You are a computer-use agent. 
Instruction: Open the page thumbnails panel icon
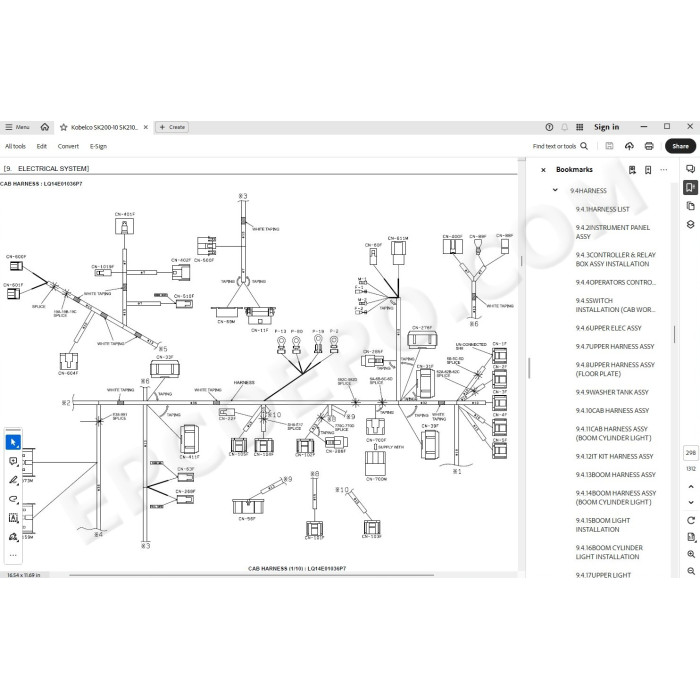tap(690, 206)
